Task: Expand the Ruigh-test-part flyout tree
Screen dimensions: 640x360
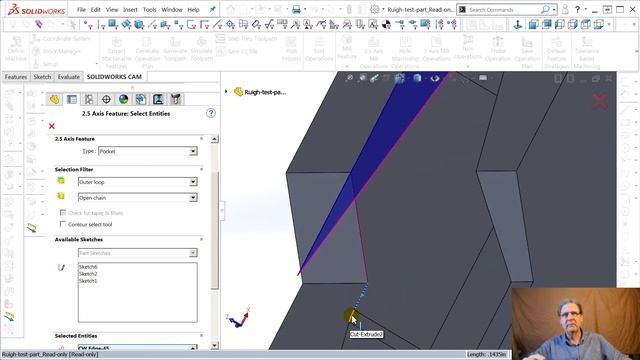Action: [x=226, y=92]
